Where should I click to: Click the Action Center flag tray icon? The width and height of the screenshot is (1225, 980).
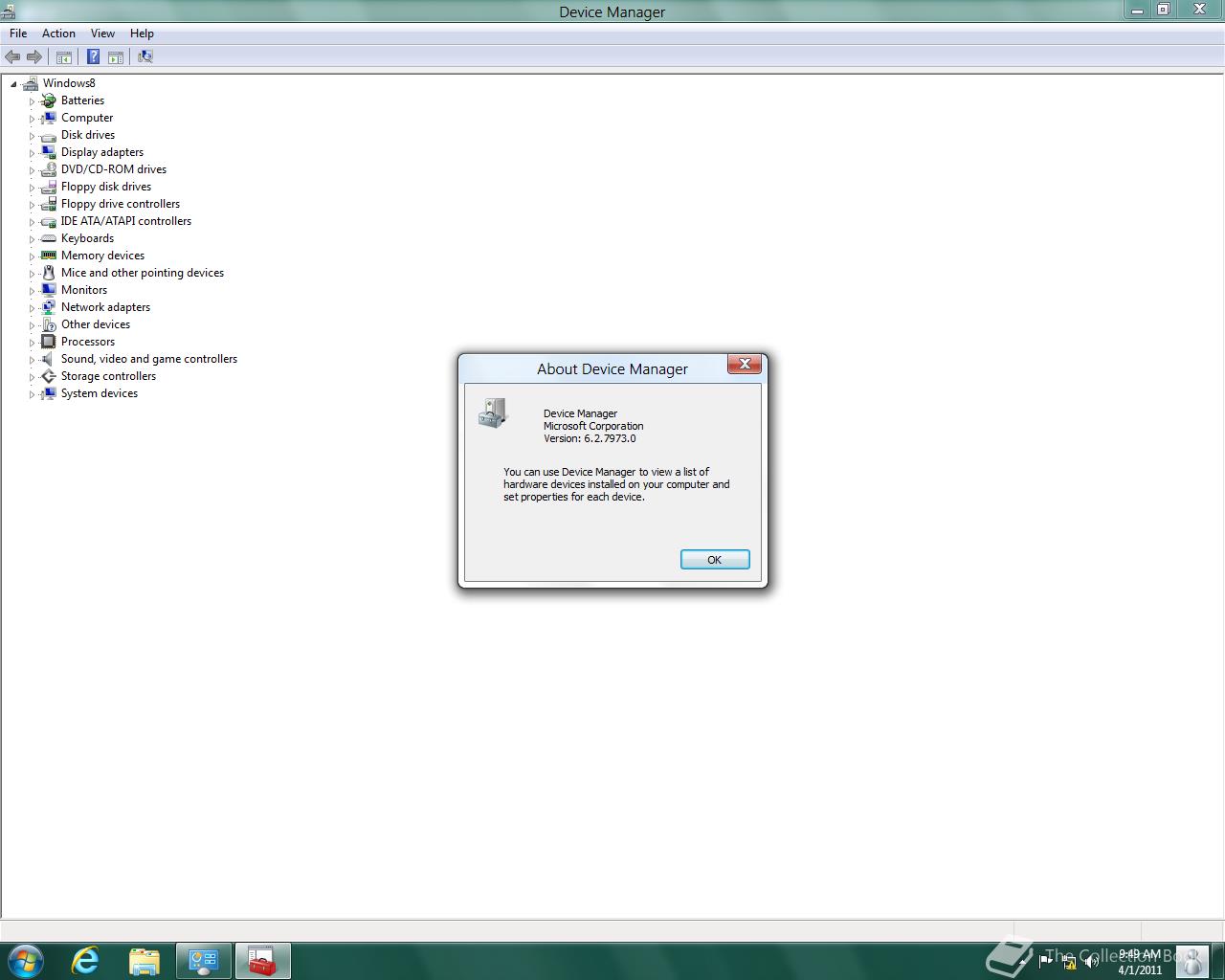[x=1046, y=962]
